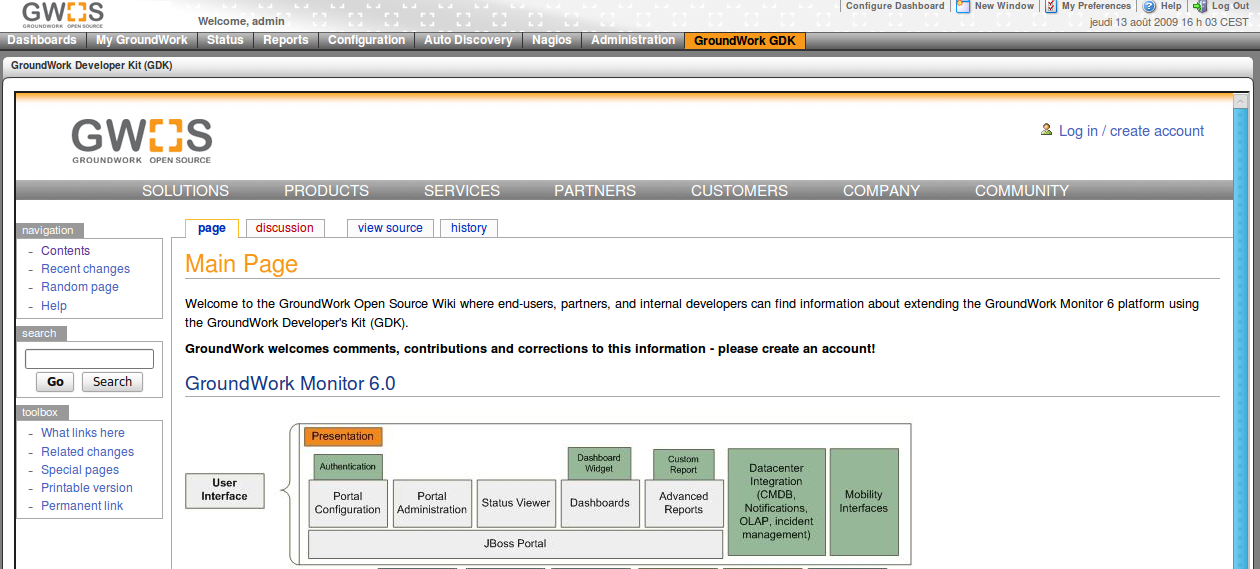The height and width of the screenshot is (569, 1260).
Task: Open the PRODUCTS menu in site navigation
Action: (x=326, y=190)
